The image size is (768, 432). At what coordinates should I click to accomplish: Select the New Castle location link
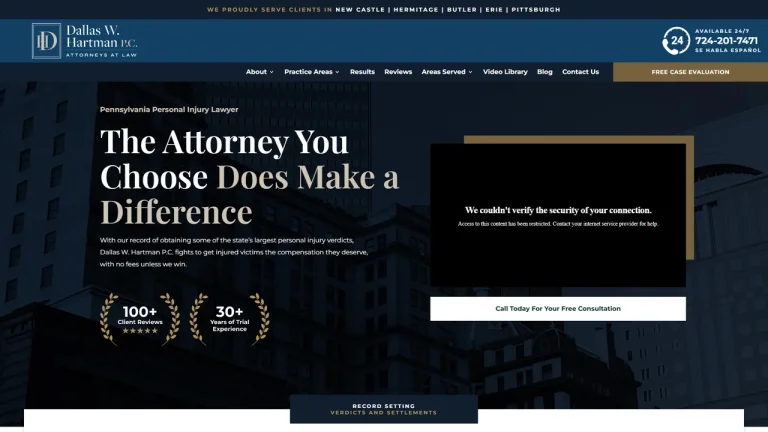tap(360, 9)
